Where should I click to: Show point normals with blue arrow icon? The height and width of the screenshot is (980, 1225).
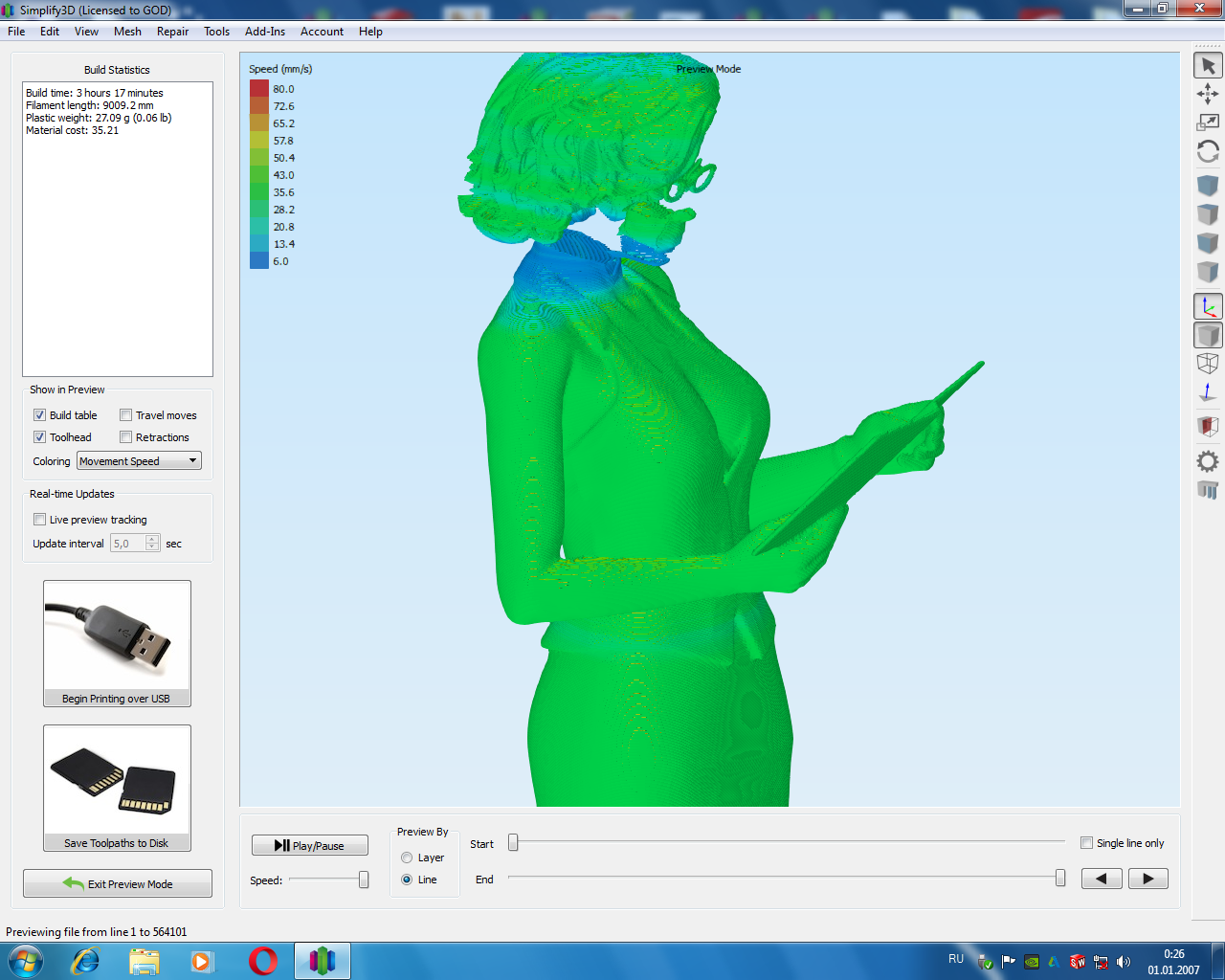point(1208,392)
